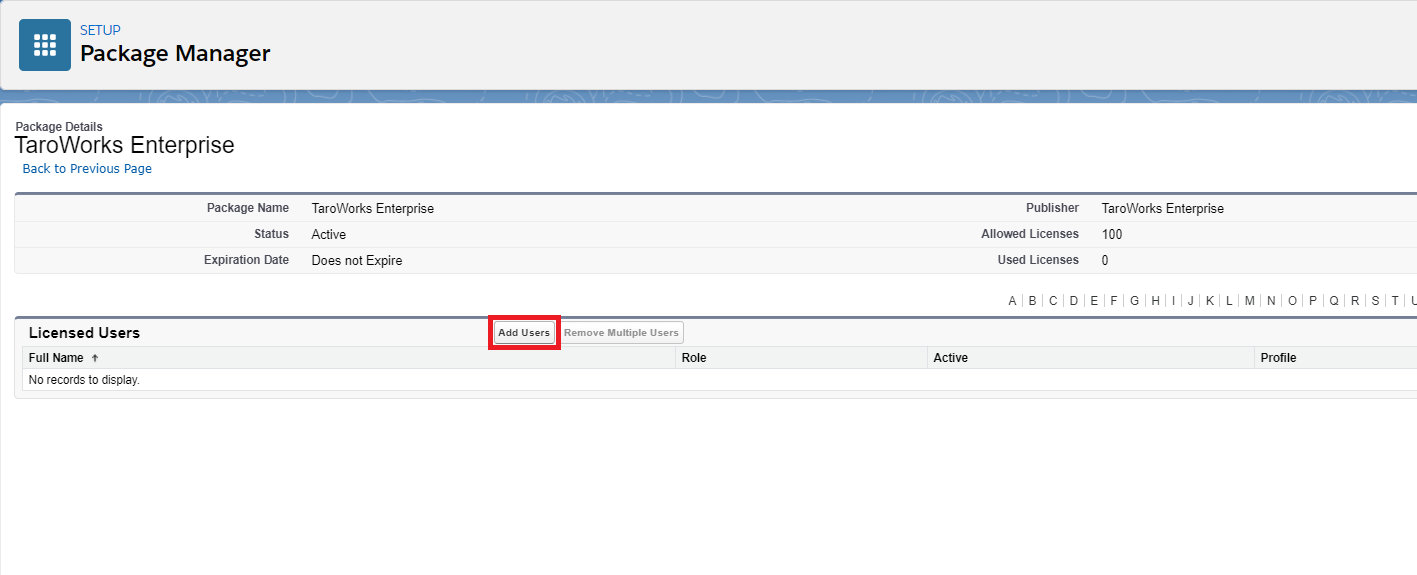Filter users by letter Q
1417x575 pixels.
[x=1334, y=301]
